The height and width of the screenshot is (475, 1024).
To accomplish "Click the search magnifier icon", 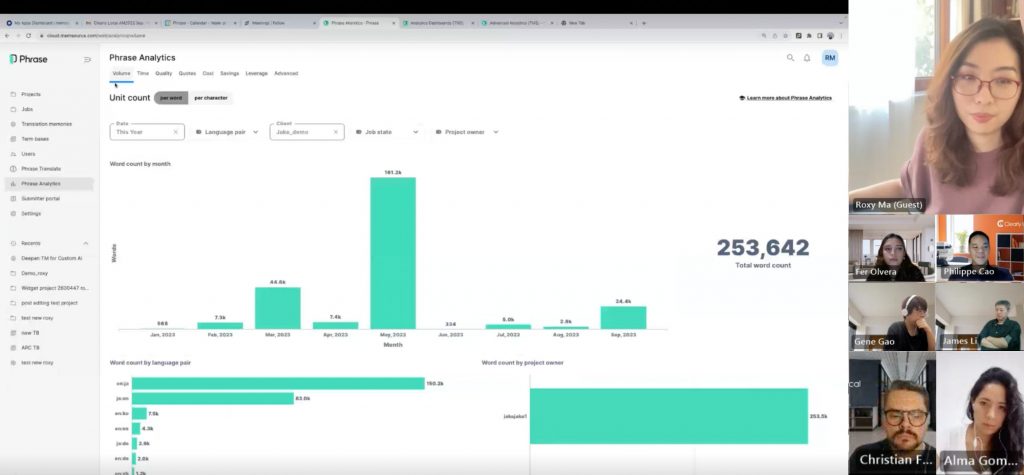I will pyautogui.click(x=790, y=58).
